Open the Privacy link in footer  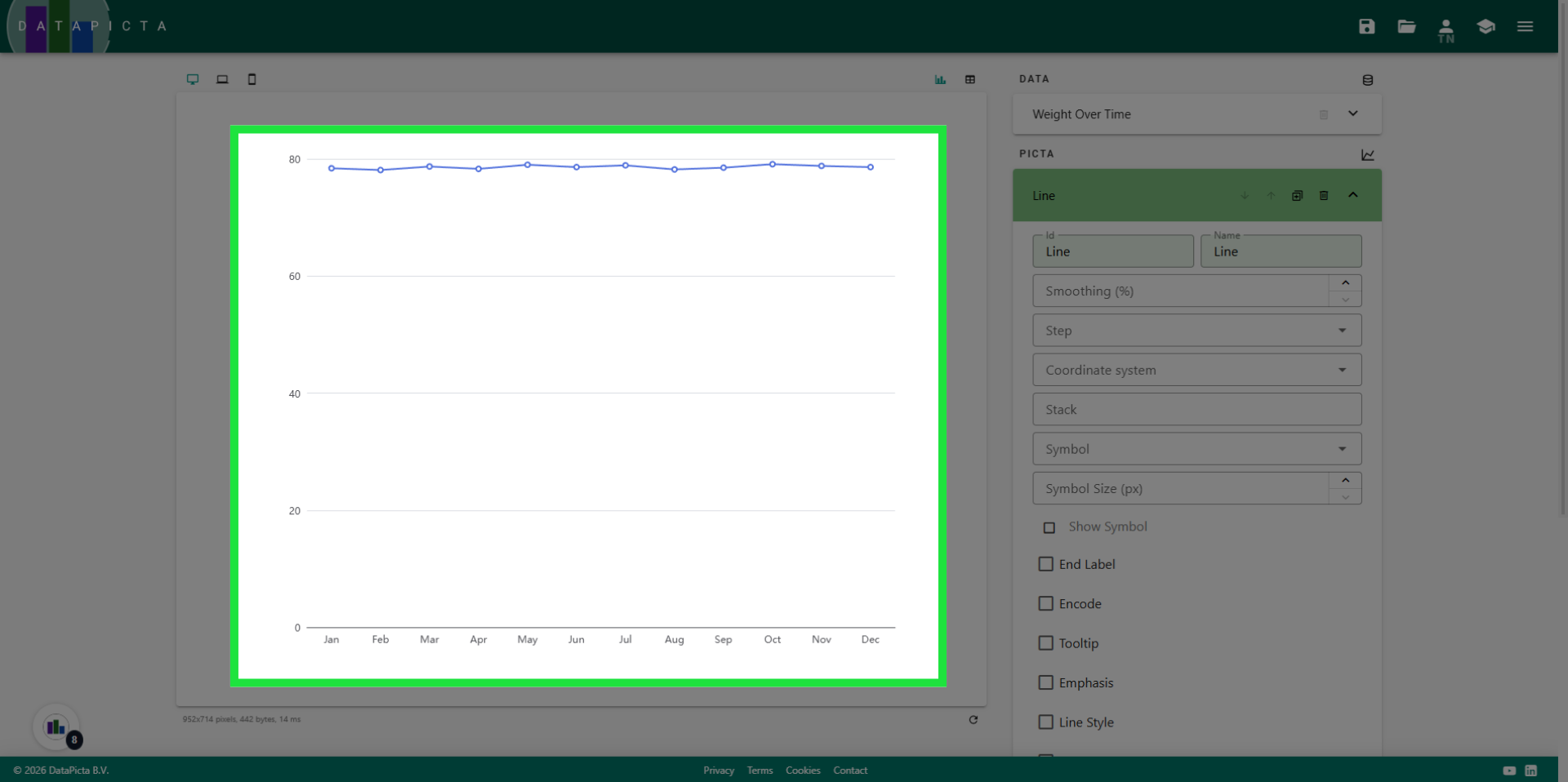(x=718, y=771)
